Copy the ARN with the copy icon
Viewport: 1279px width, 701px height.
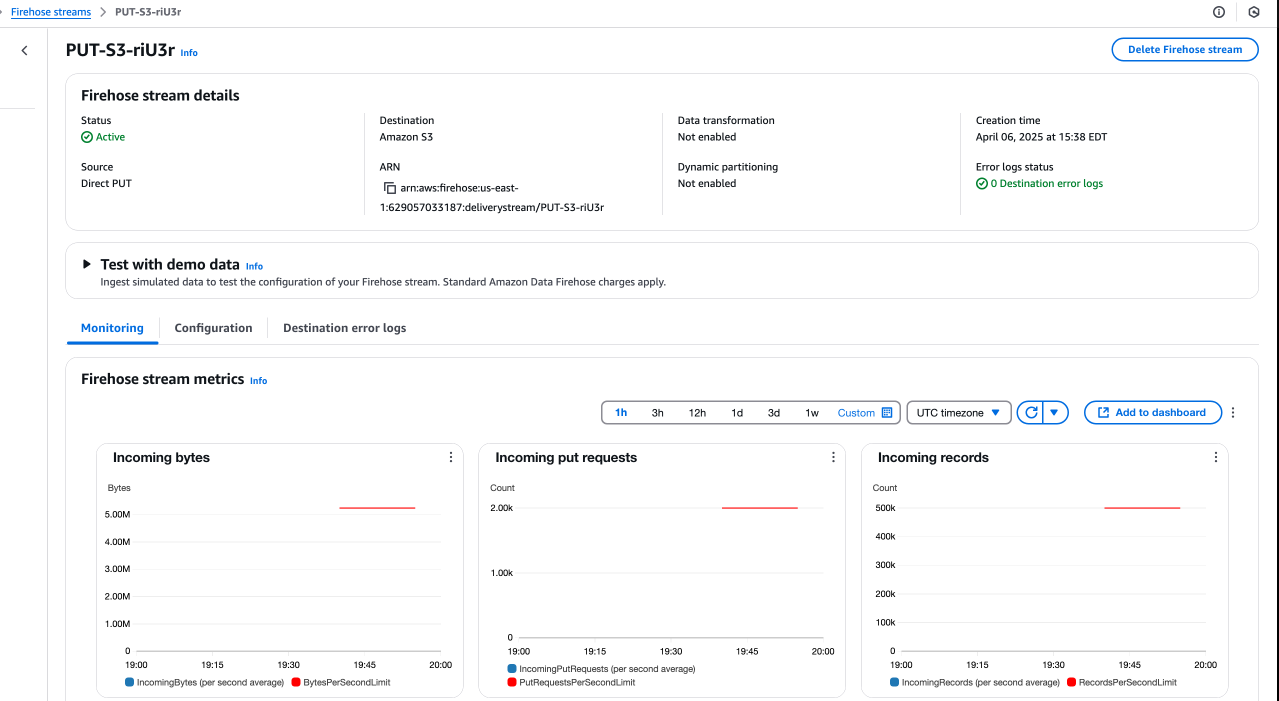coord(390,188)
